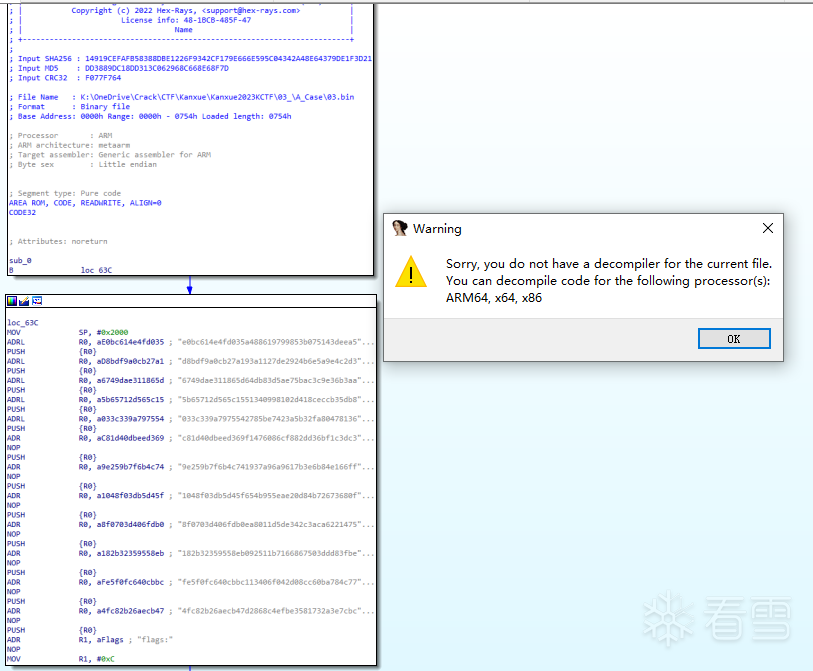
Task: Click string reference aFe5f0fc640cbbc
Action: 130,582
